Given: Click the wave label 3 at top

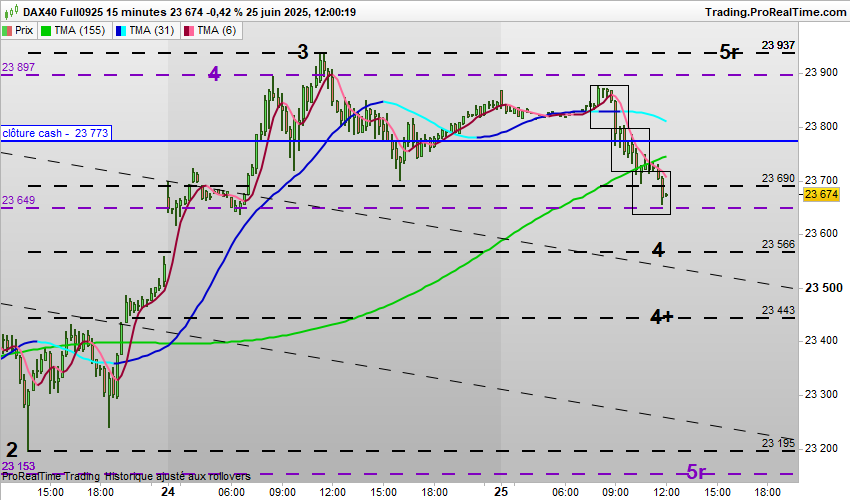Looking at the screenshot, I should tap(302, 52).
